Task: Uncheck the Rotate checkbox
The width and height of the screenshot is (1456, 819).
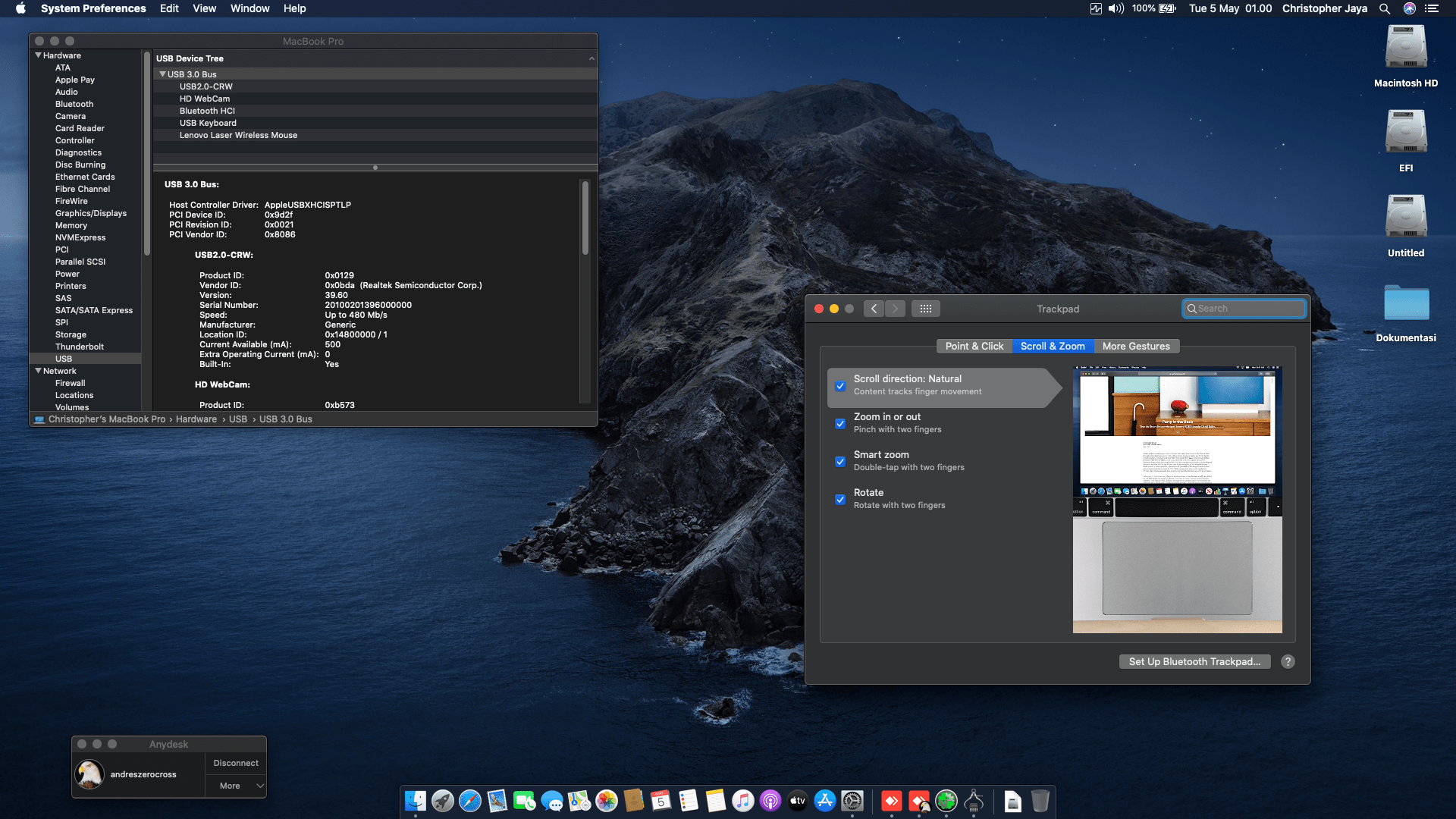Action: tap(840, 499)
